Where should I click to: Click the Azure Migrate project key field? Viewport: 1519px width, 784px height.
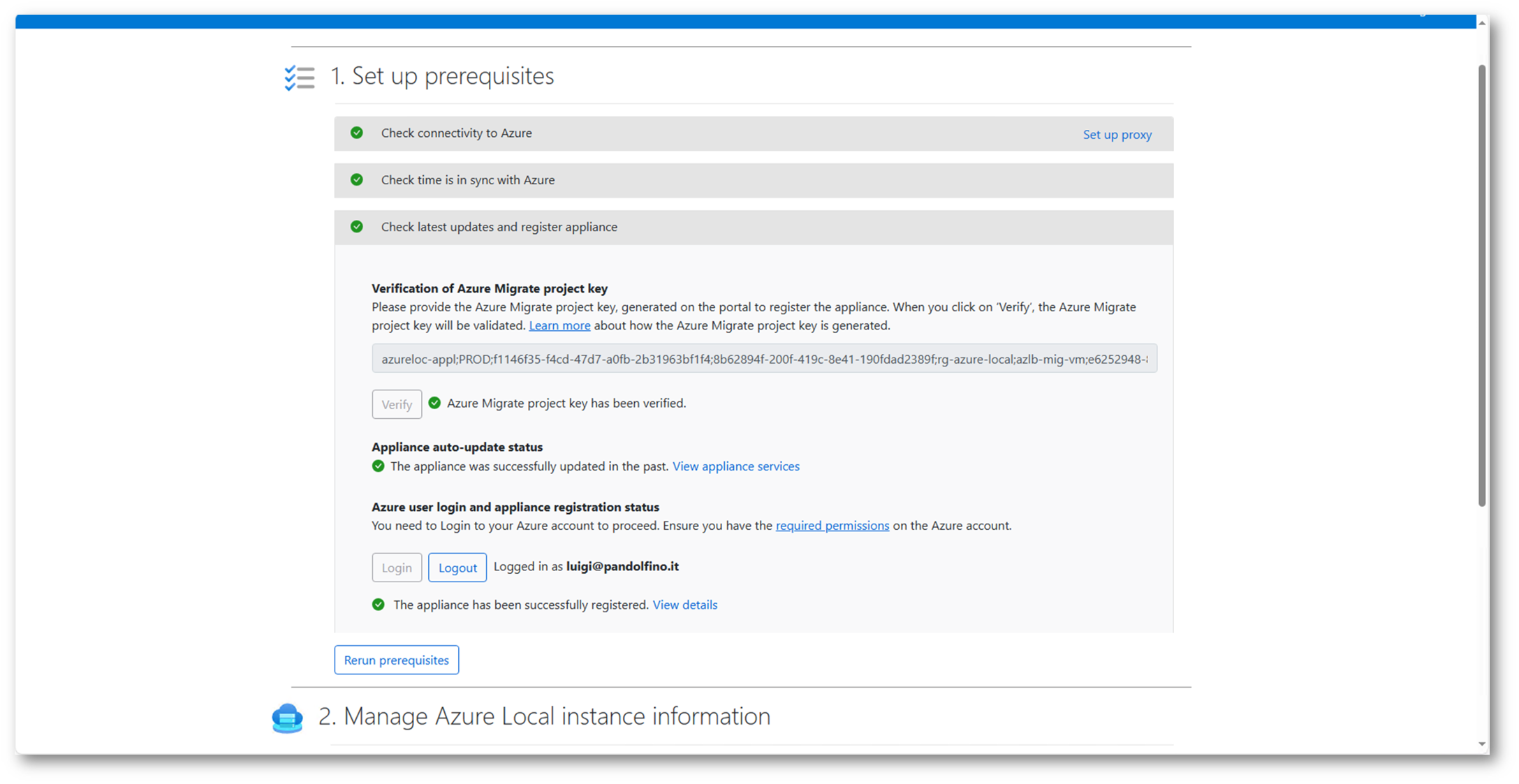tap(763, 359)
